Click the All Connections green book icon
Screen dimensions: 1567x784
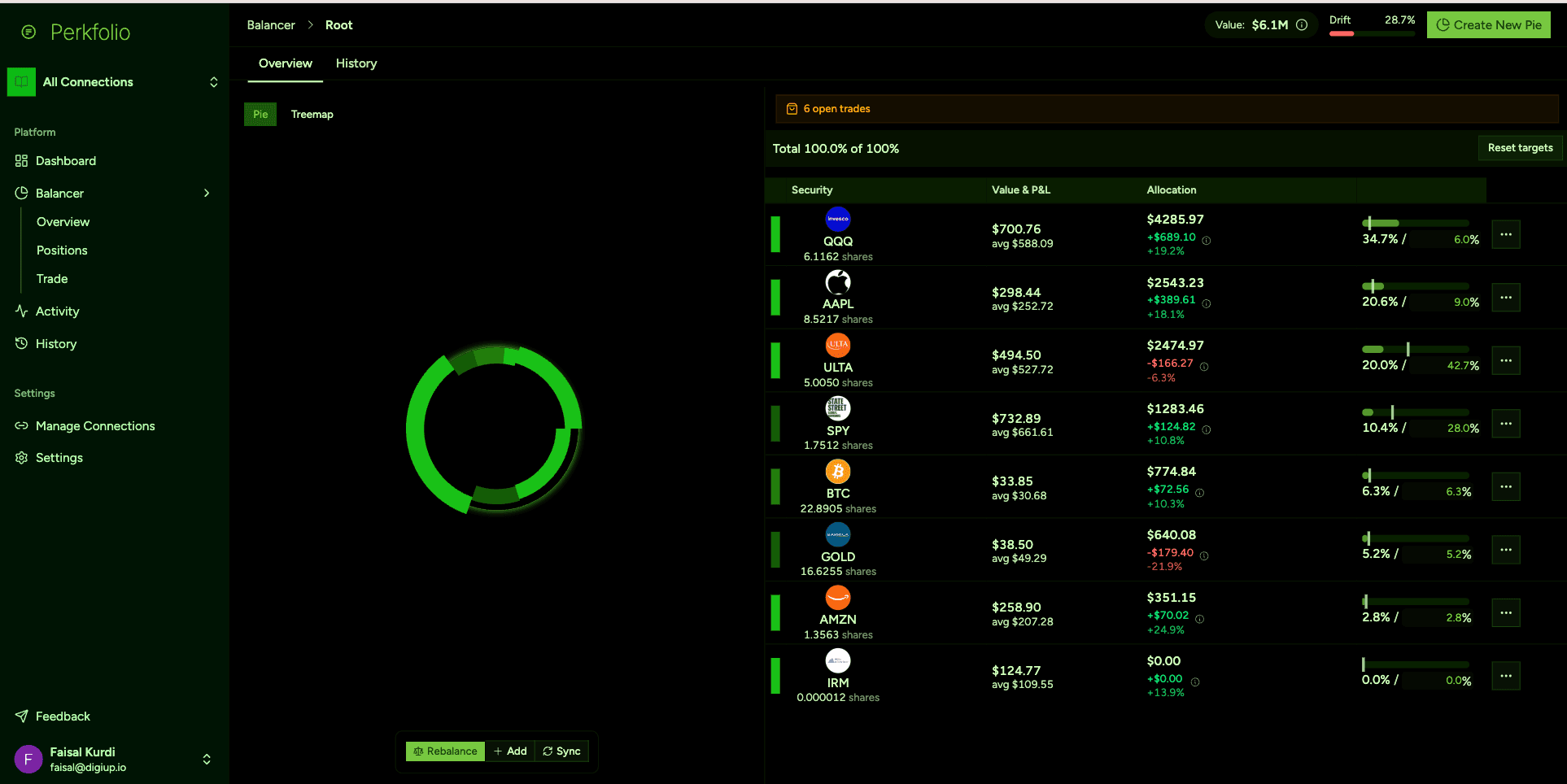click(x=21, y=82)
